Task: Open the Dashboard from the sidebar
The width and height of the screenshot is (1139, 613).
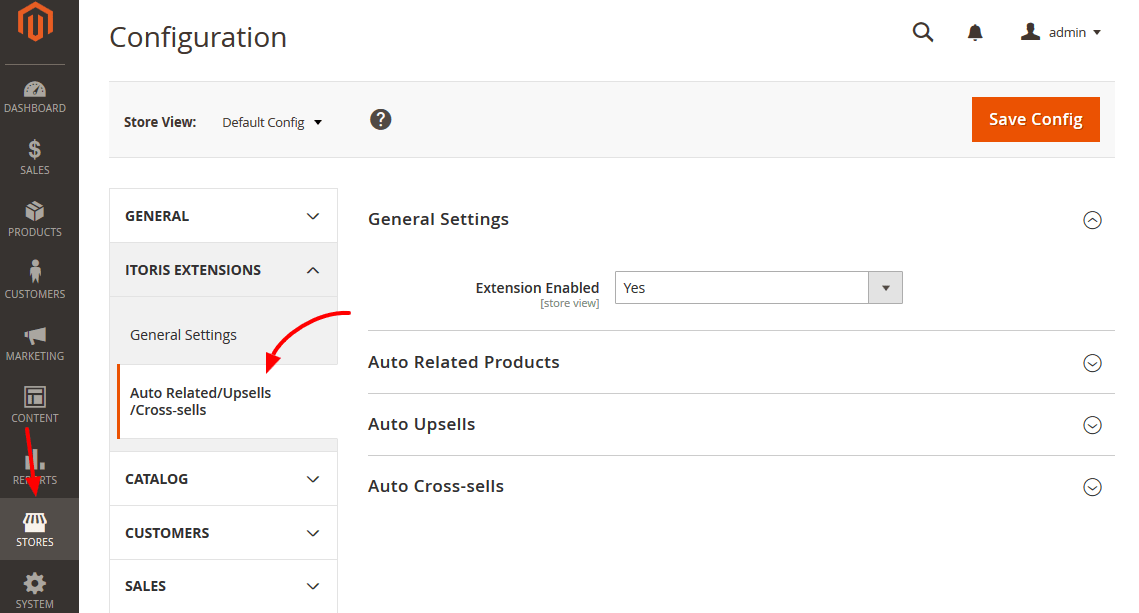Action: 35,95
